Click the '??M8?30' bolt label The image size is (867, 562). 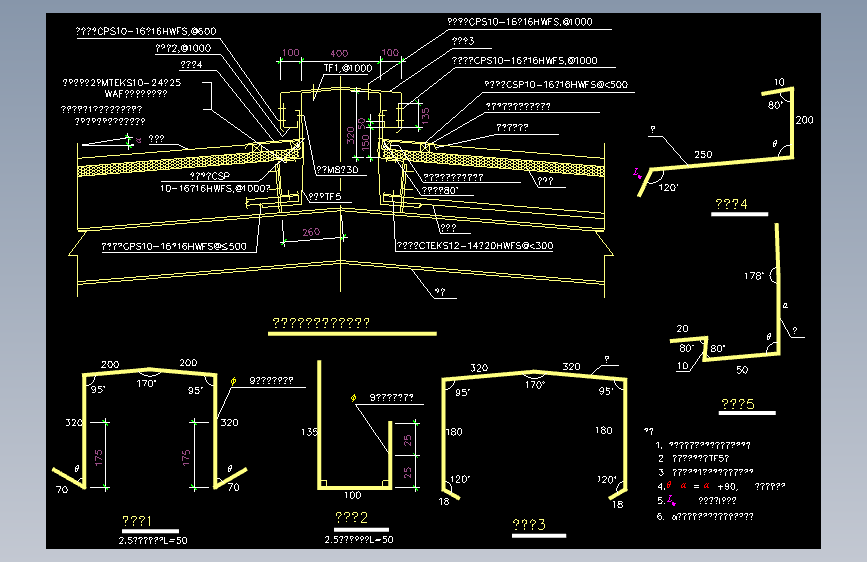click(x=337, y=170)
